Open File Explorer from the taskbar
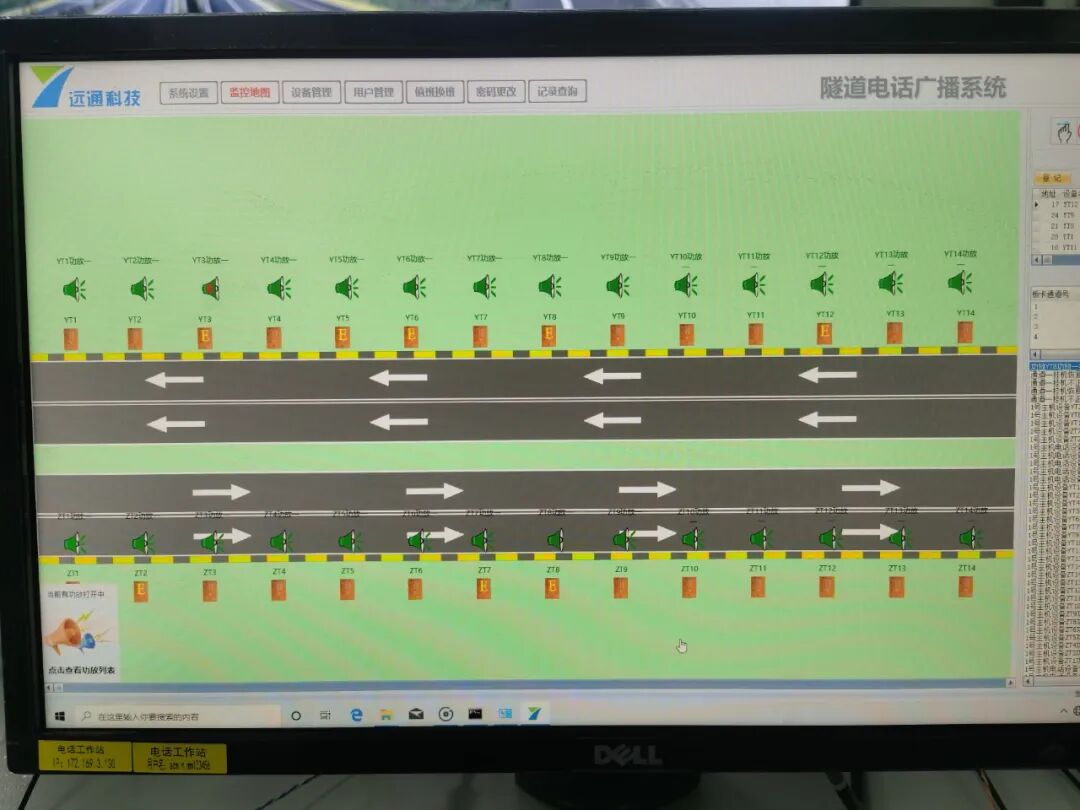Screen dimensions: 1080x810 pyautogui.click(x=386, y=715)
